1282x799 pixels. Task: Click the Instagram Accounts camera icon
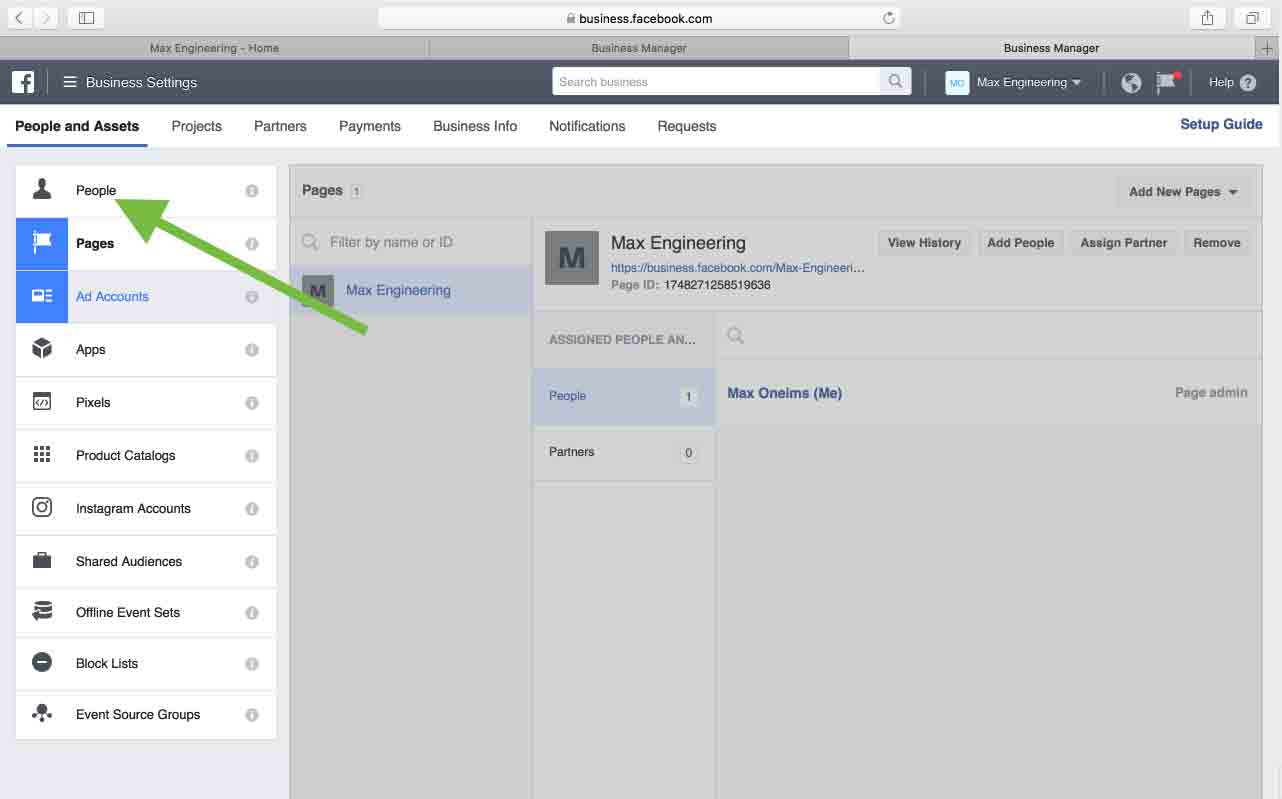[x=42, y=508]
